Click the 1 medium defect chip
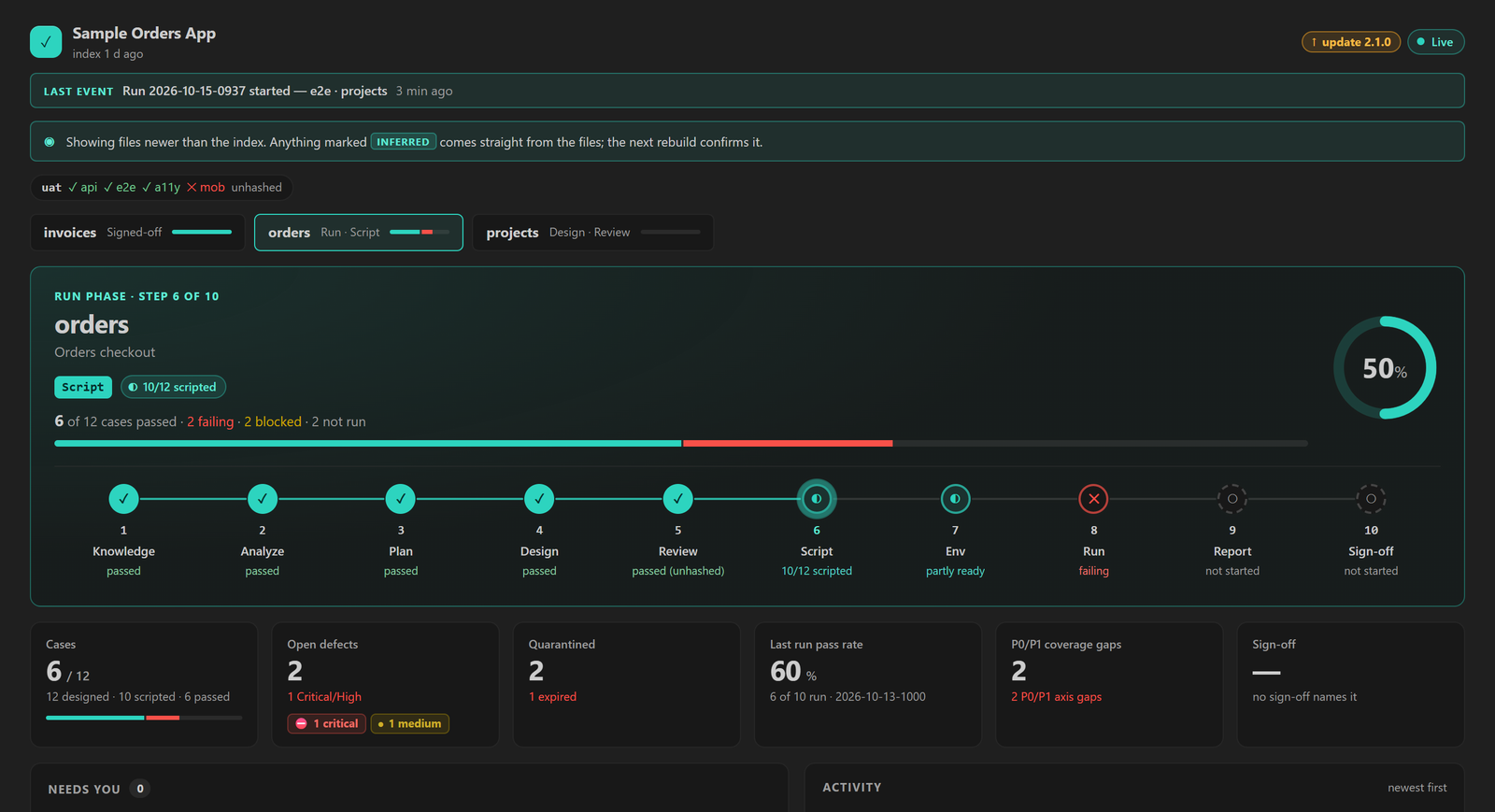This screenshot has width=1495, height=812. tap(410, 723)
